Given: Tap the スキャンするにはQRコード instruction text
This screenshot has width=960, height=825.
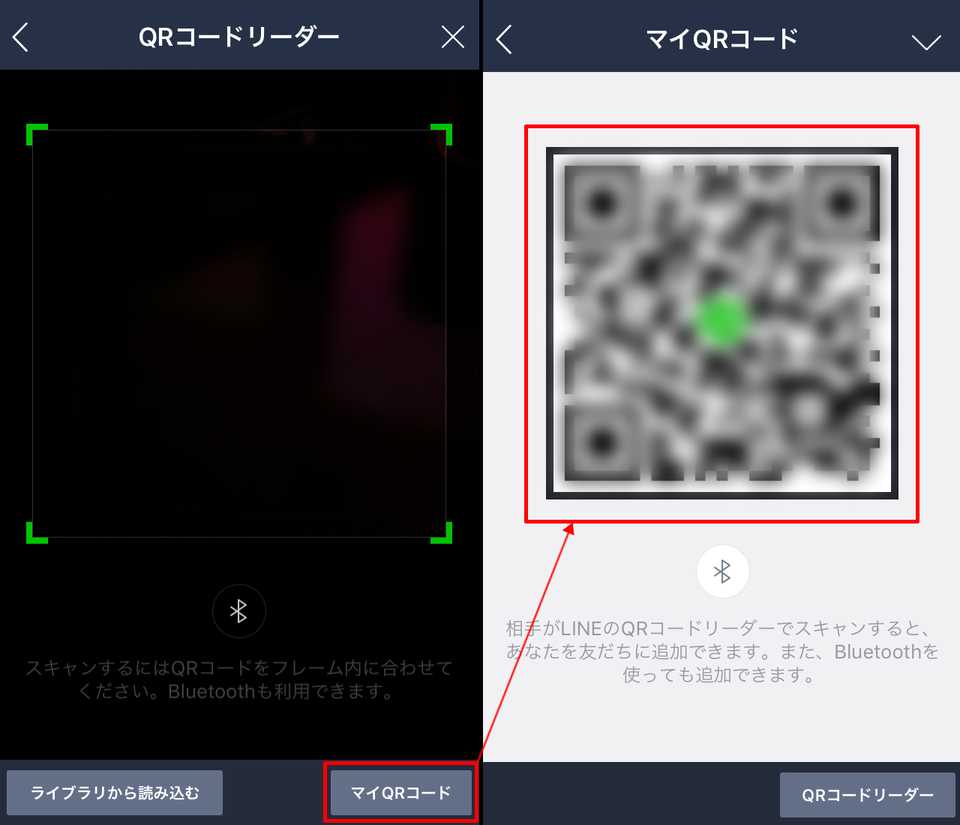Looking at the screenshot, I should [239, 679].
